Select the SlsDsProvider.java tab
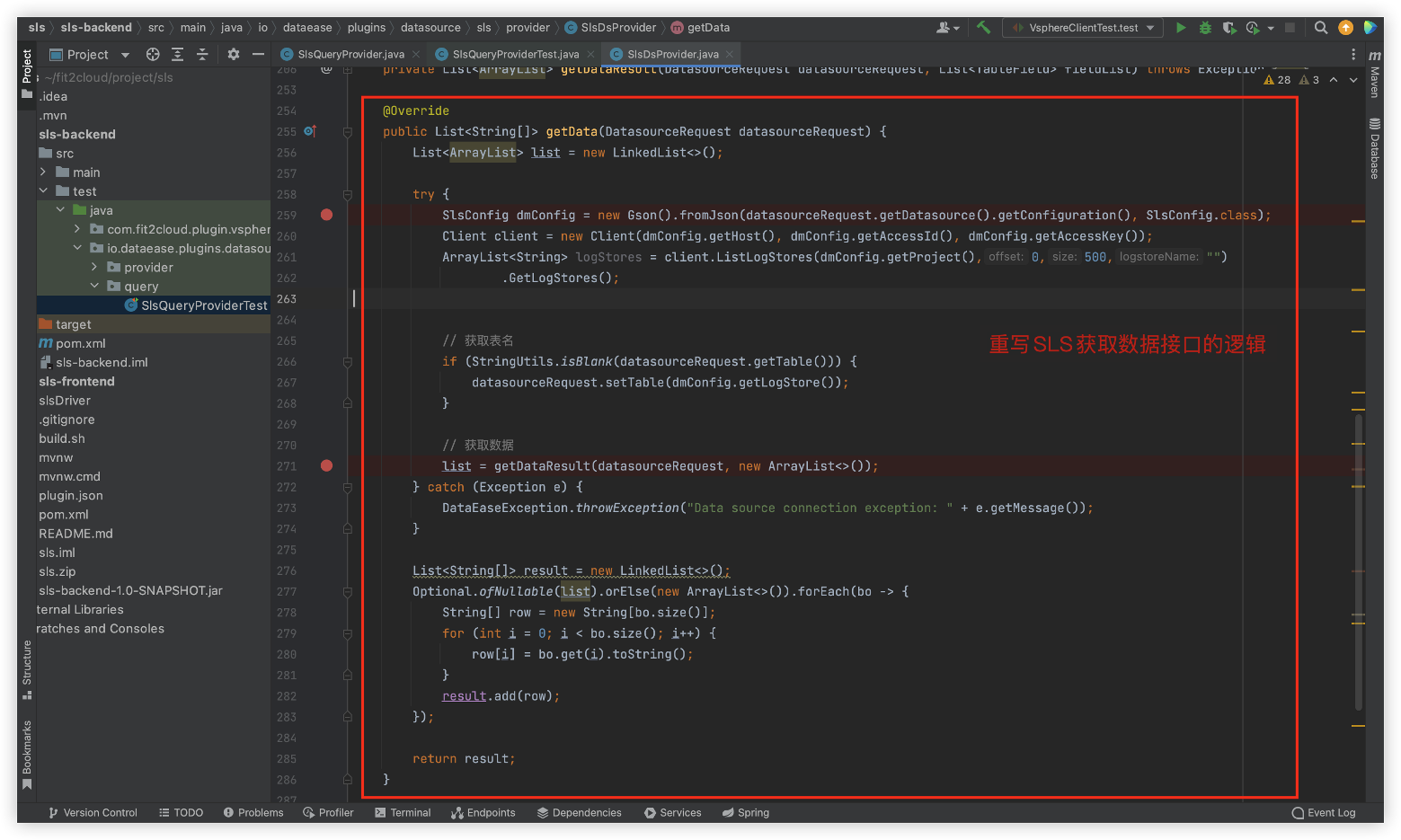 coord(672,55)
